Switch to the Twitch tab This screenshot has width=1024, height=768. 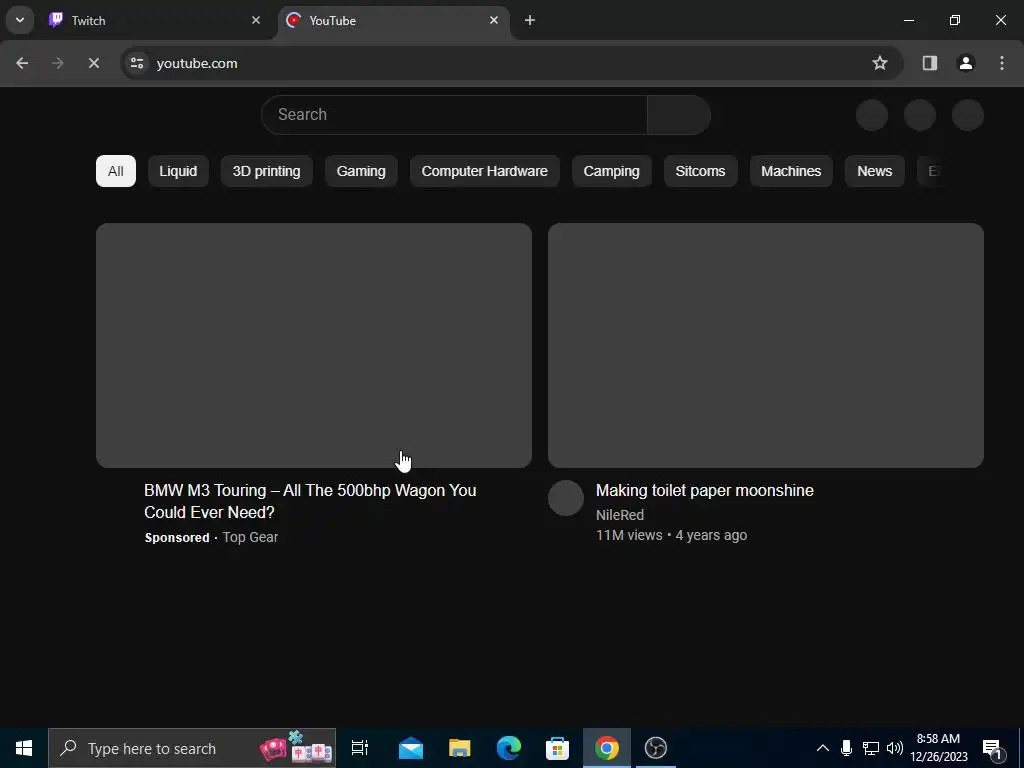tap(155, 20)
